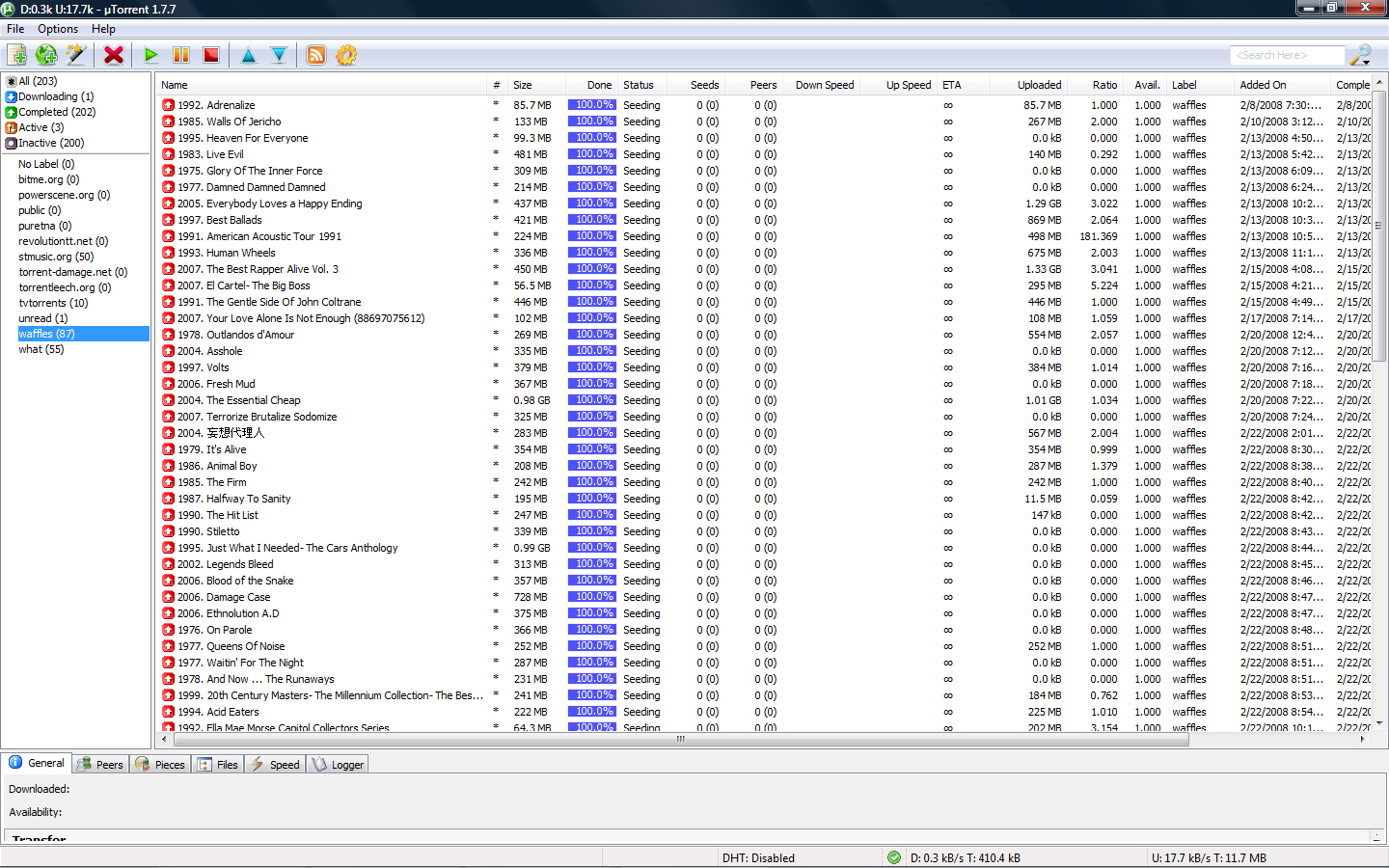Sort by the Ratio column header
1389x868 pixels.
1095,85
